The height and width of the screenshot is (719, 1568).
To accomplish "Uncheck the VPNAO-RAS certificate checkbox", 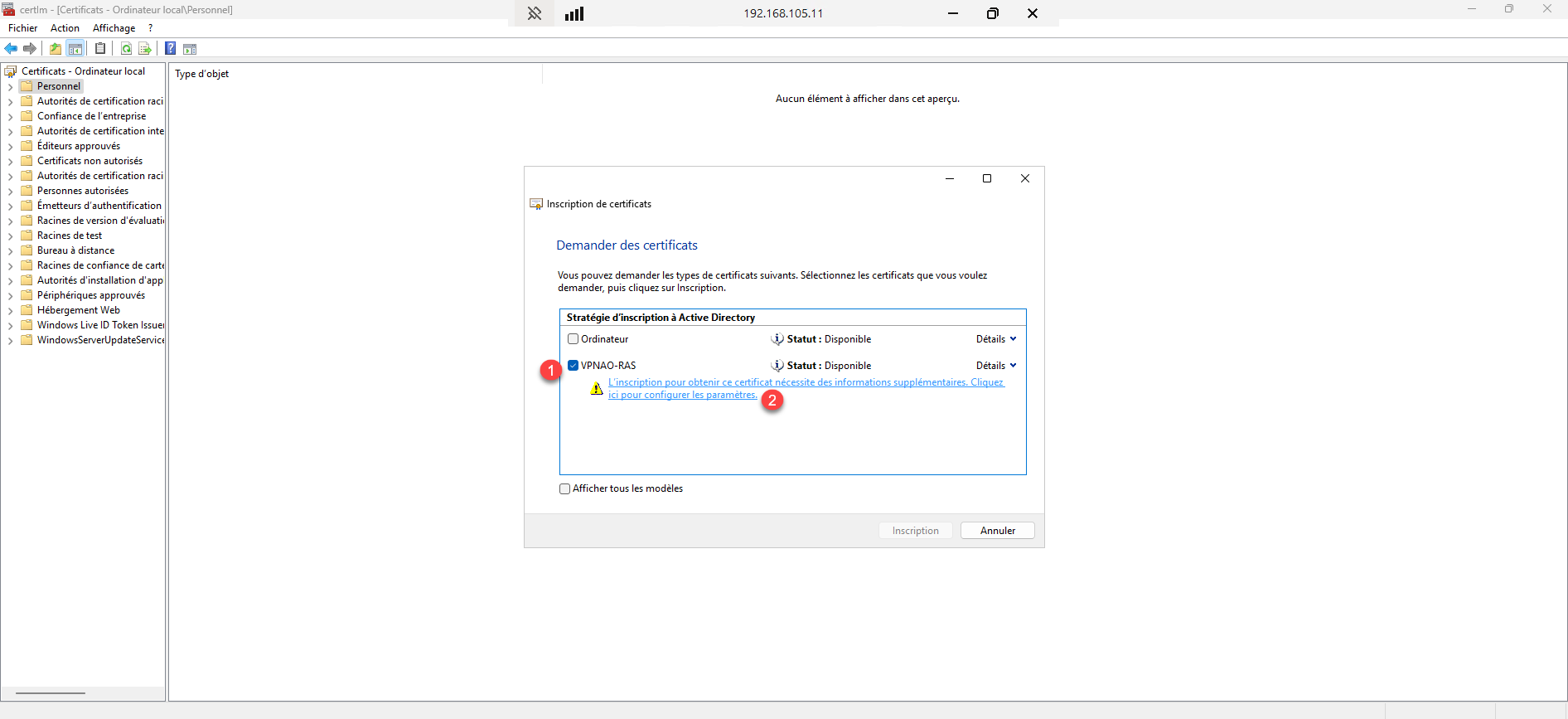I will click(573, 366).
